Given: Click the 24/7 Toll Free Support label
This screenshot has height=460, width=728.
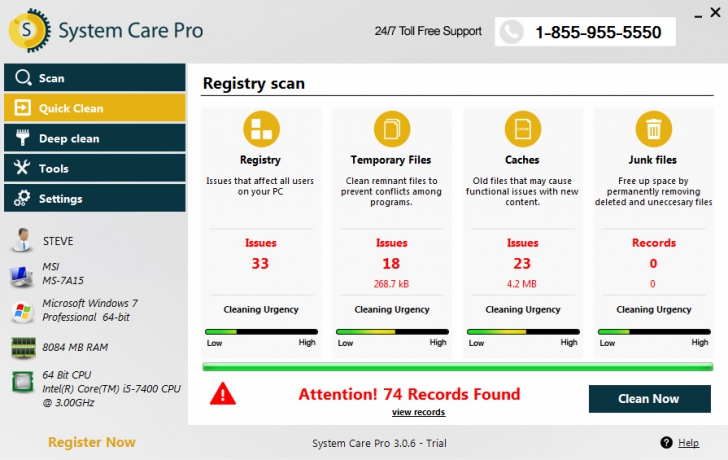Looking at the screenshot, I should click(428, 31).
